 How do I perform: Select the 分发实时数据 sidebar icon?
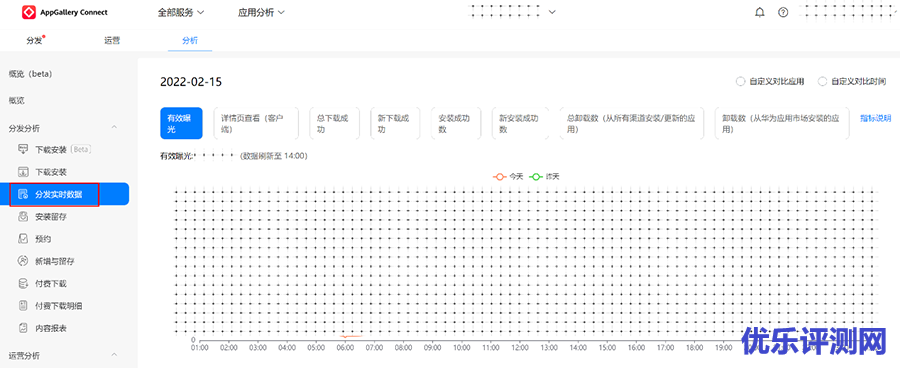(23, 194)
